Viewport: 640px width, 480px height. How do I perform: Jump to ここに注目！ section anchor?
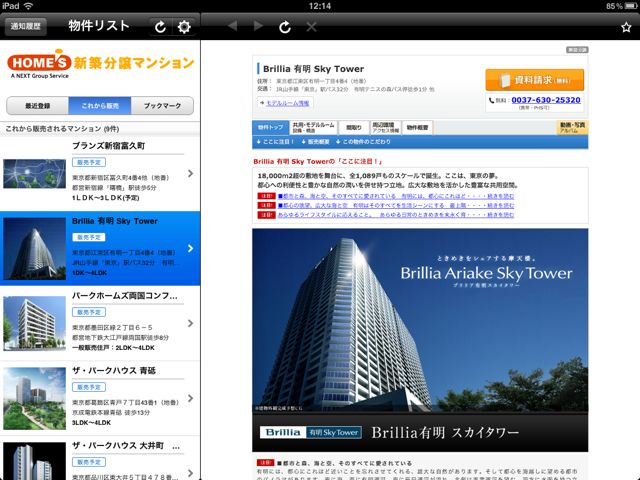tap(275, 142)
